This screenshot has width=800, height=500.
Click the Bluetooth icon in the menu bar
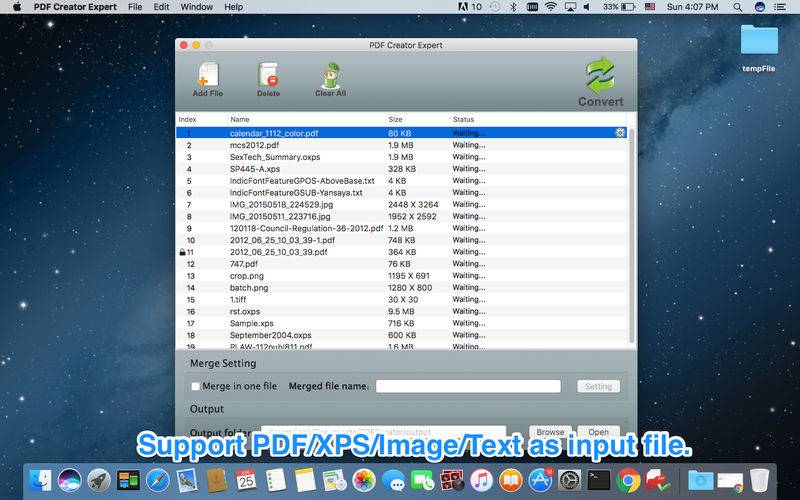513,7
